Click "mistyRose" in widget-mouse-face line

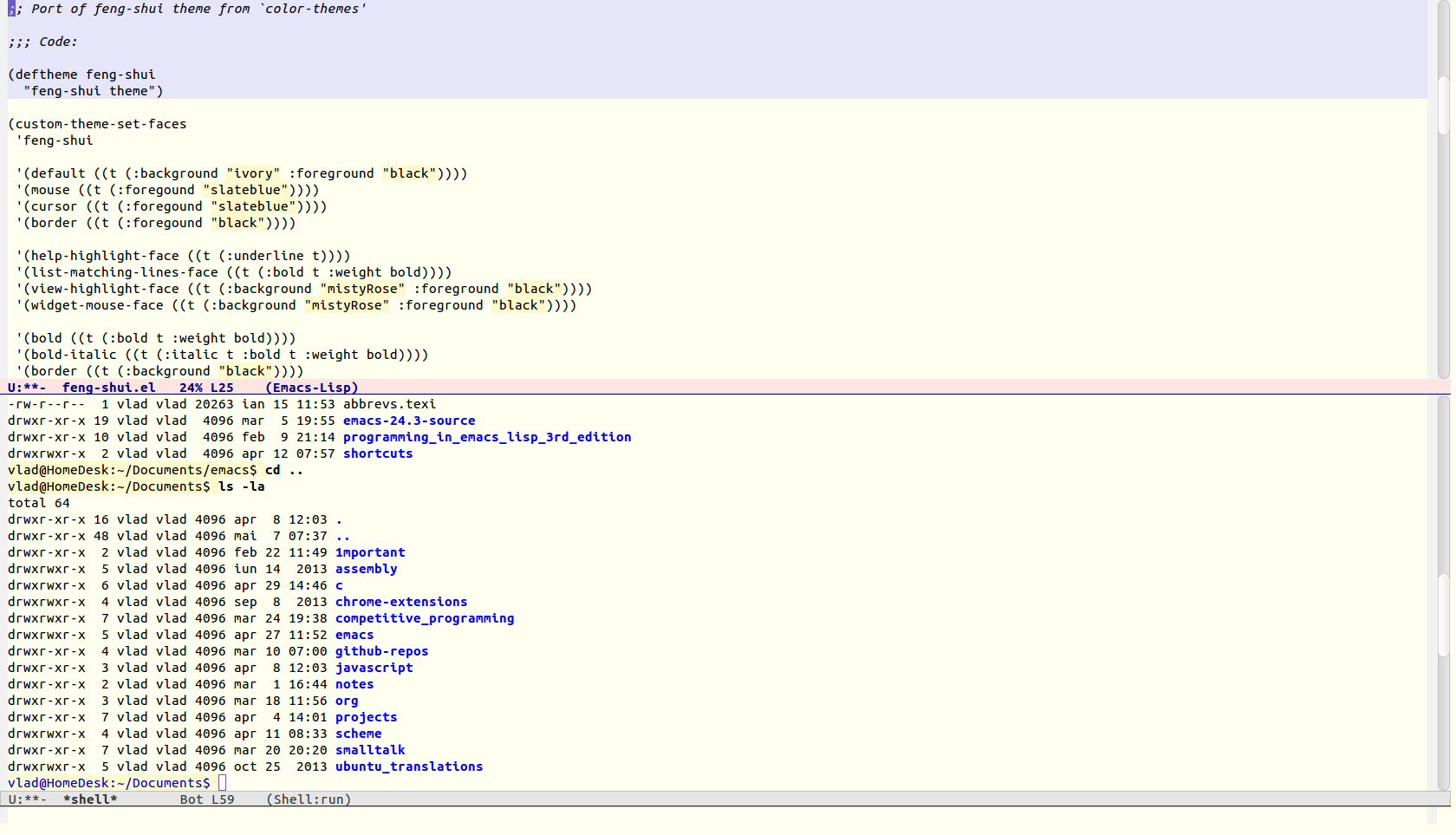click(x=347, y=305)
